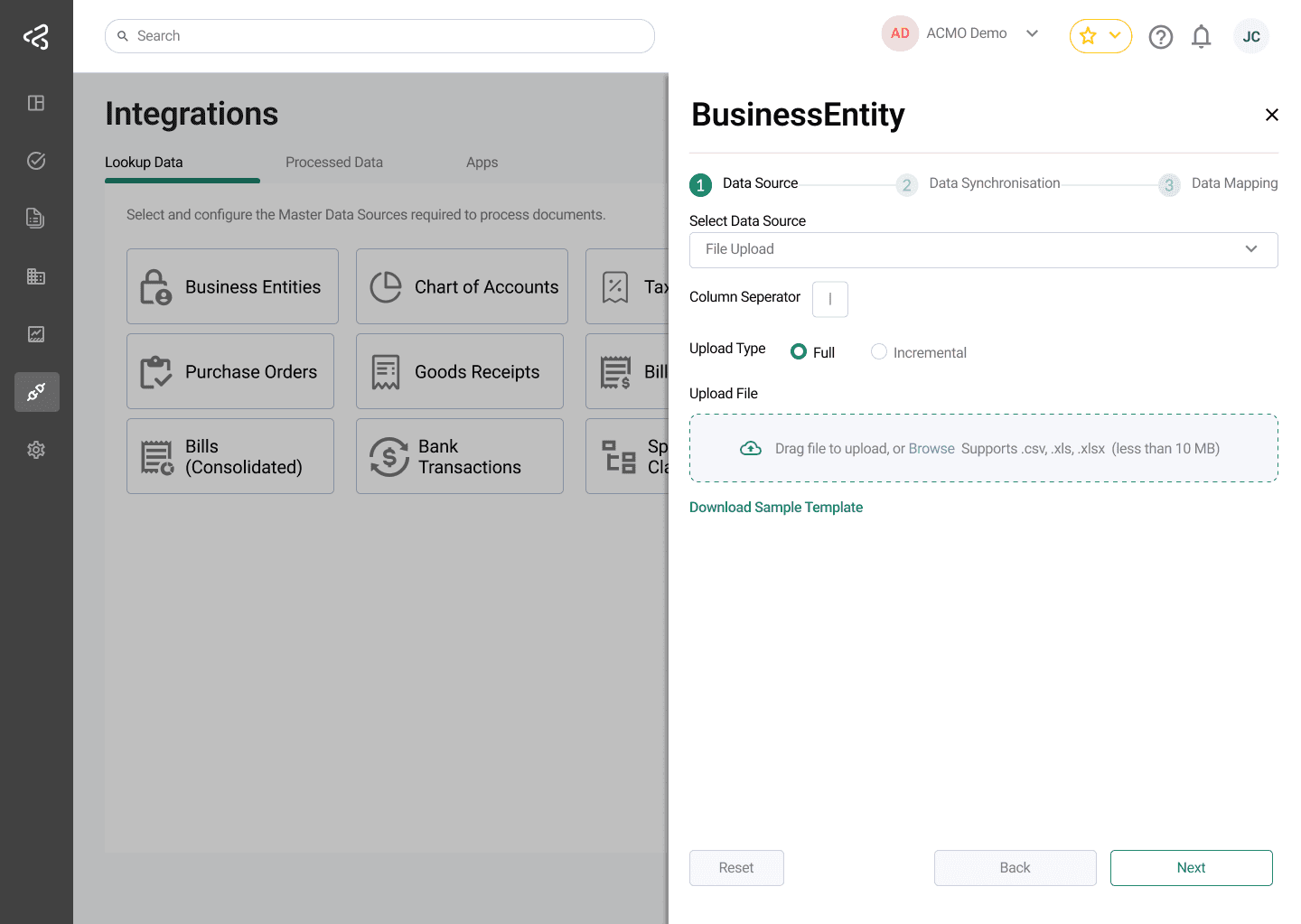Image resolution: width=1301 pixels, height=924 pixels.
Task: Switch to the Processed Data tab
Action: (x=334, y=163)
